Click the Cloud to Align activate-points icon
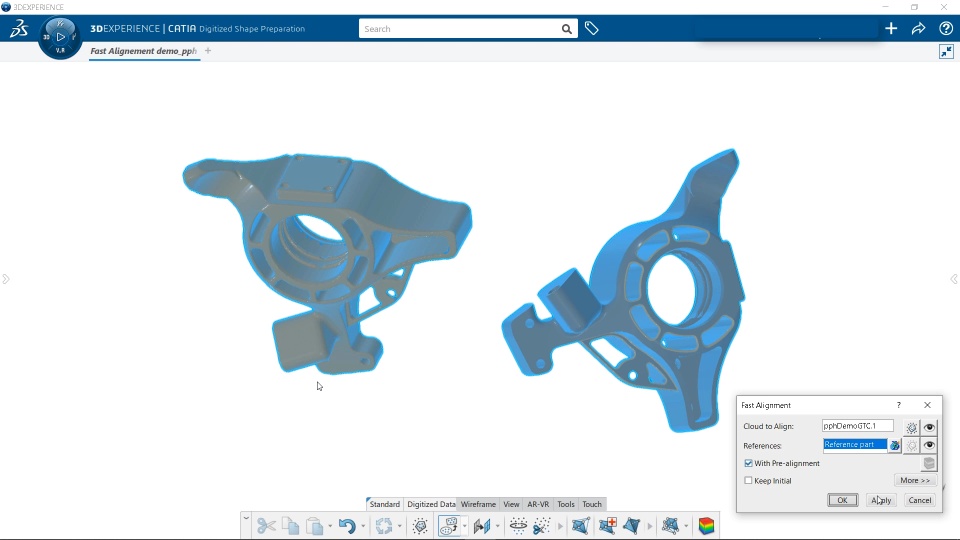 [x=912, y=427]
